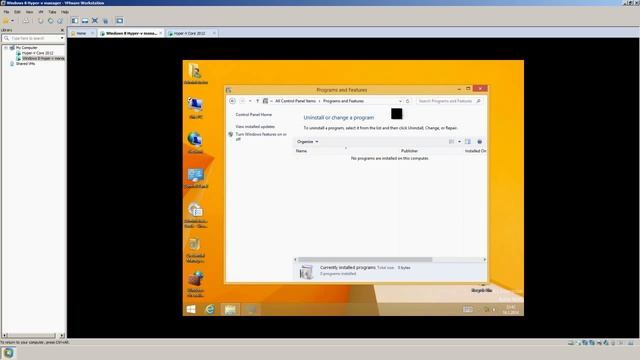Click All Control Panel Items breadcrumb

[296, 101]
